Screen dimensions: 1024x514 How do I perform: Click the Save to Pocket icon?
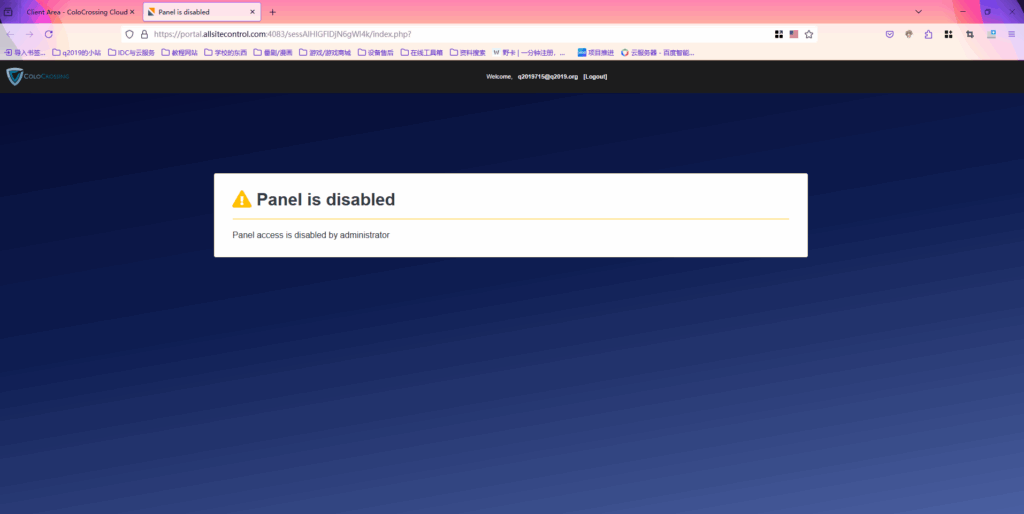coord(889,34)
